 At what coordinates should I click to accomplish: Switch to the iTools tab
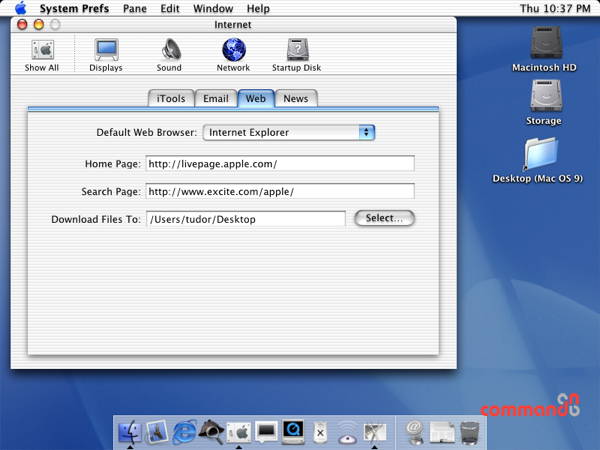pos(171,99)
